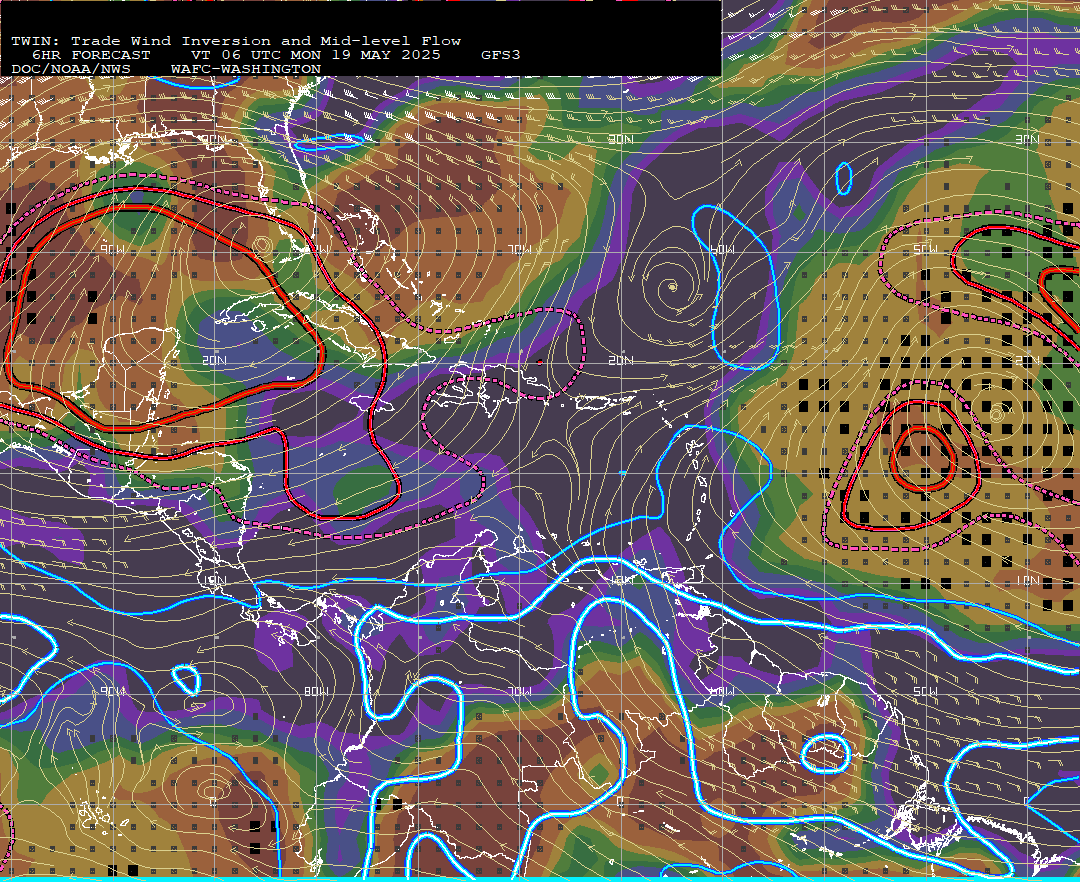This screenshot has width=1080, height=882.
Task: Click the '50W' label over northeastern Brazil
Action: 925,691
